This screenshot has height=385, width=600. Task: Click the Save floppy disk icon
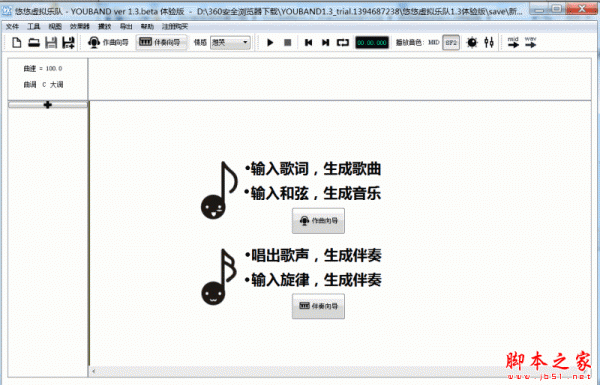(51, 42)
